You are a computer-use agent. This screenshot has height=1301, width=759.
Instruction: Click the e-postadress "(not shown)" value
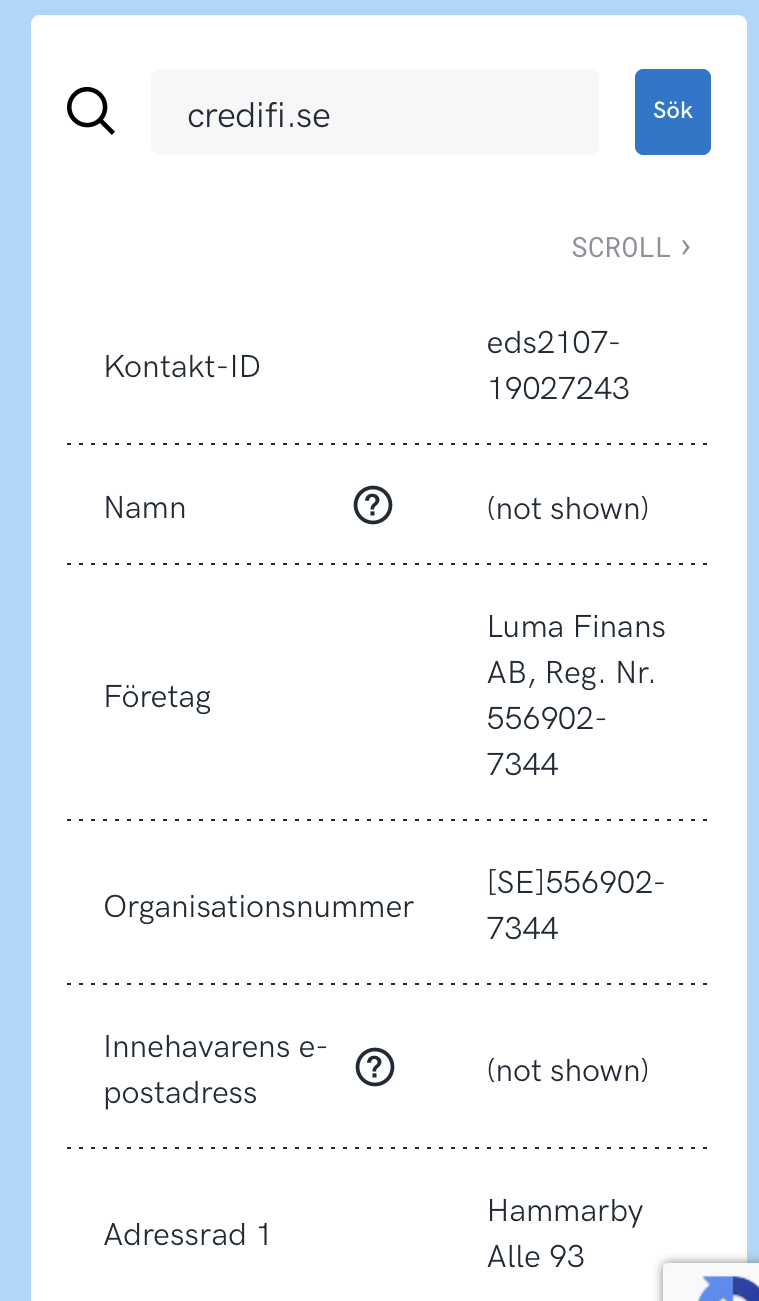click(568, 1071)
